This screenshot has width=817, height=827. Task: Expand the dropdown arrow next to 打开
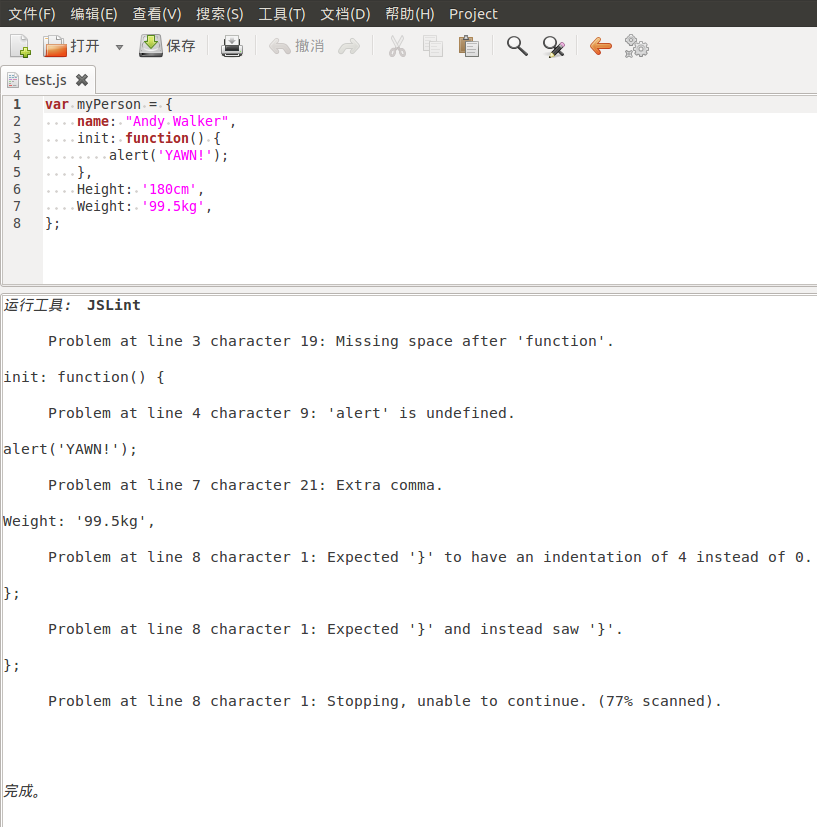119,47
